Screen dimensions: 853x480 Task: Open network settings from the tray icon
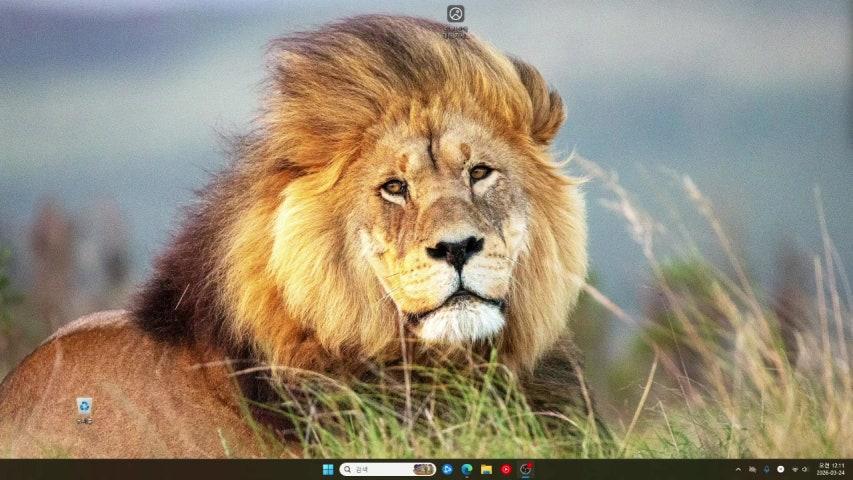795,469
